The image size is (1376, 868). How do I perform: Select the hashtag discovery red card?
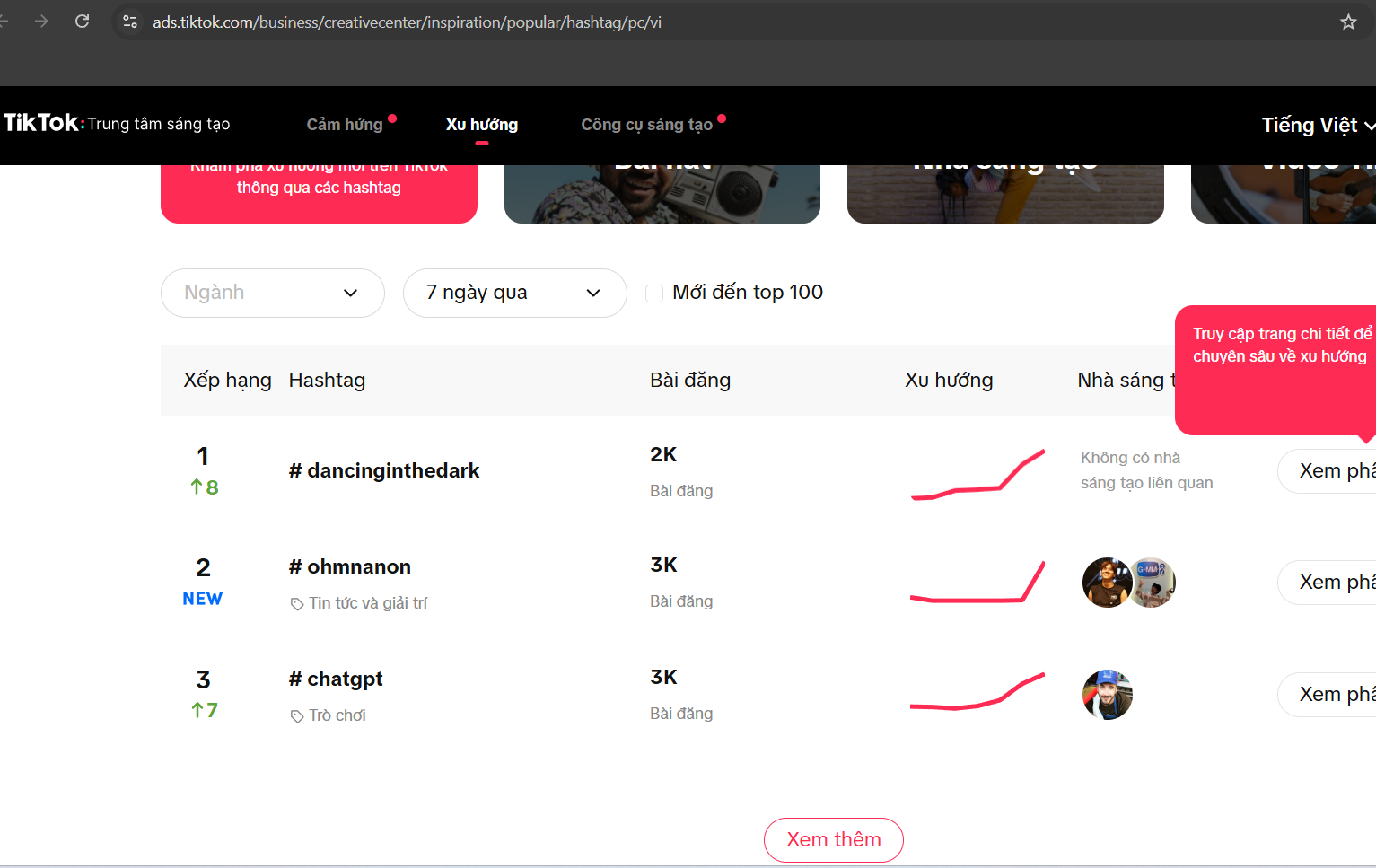319,194
